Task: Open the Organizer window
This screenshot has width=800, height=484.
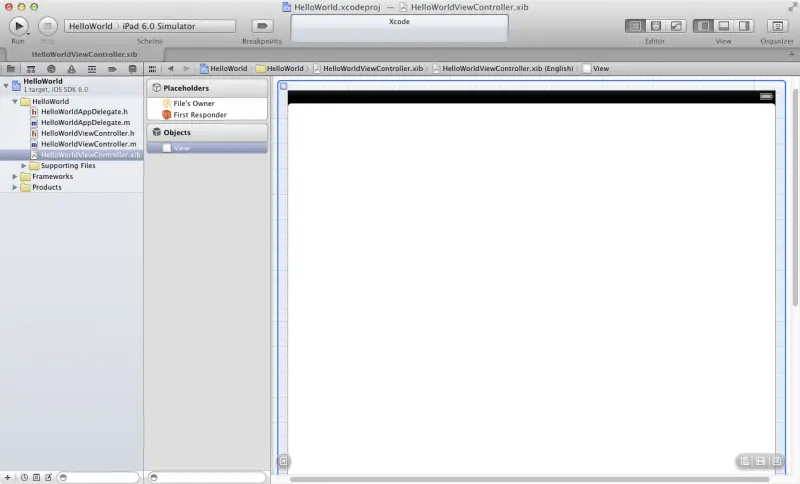Action: [x=776, y=25]
